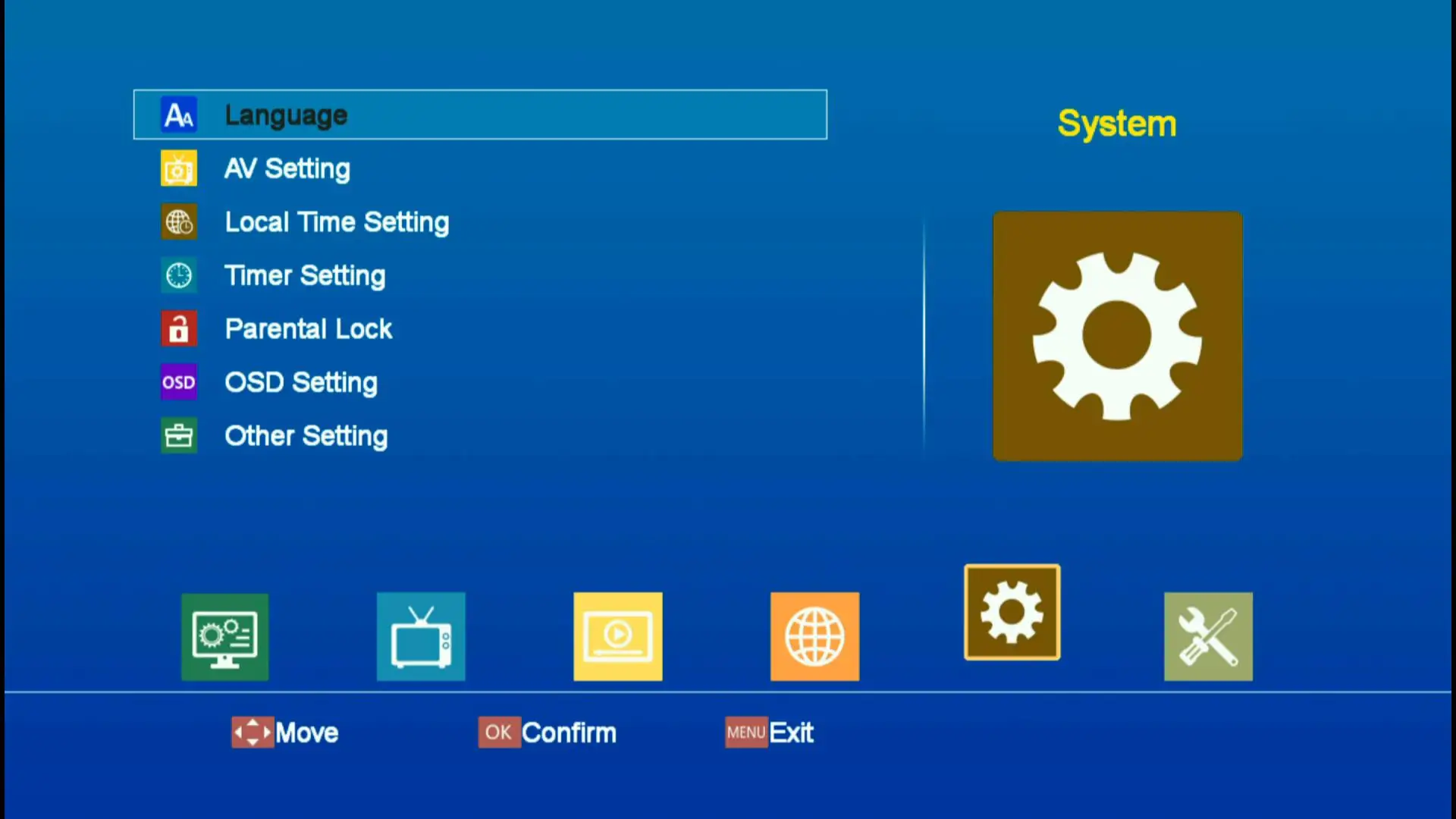The image size is (1456, 819).
Task: Click the Language Aa icon
Action: coord(179,115)
